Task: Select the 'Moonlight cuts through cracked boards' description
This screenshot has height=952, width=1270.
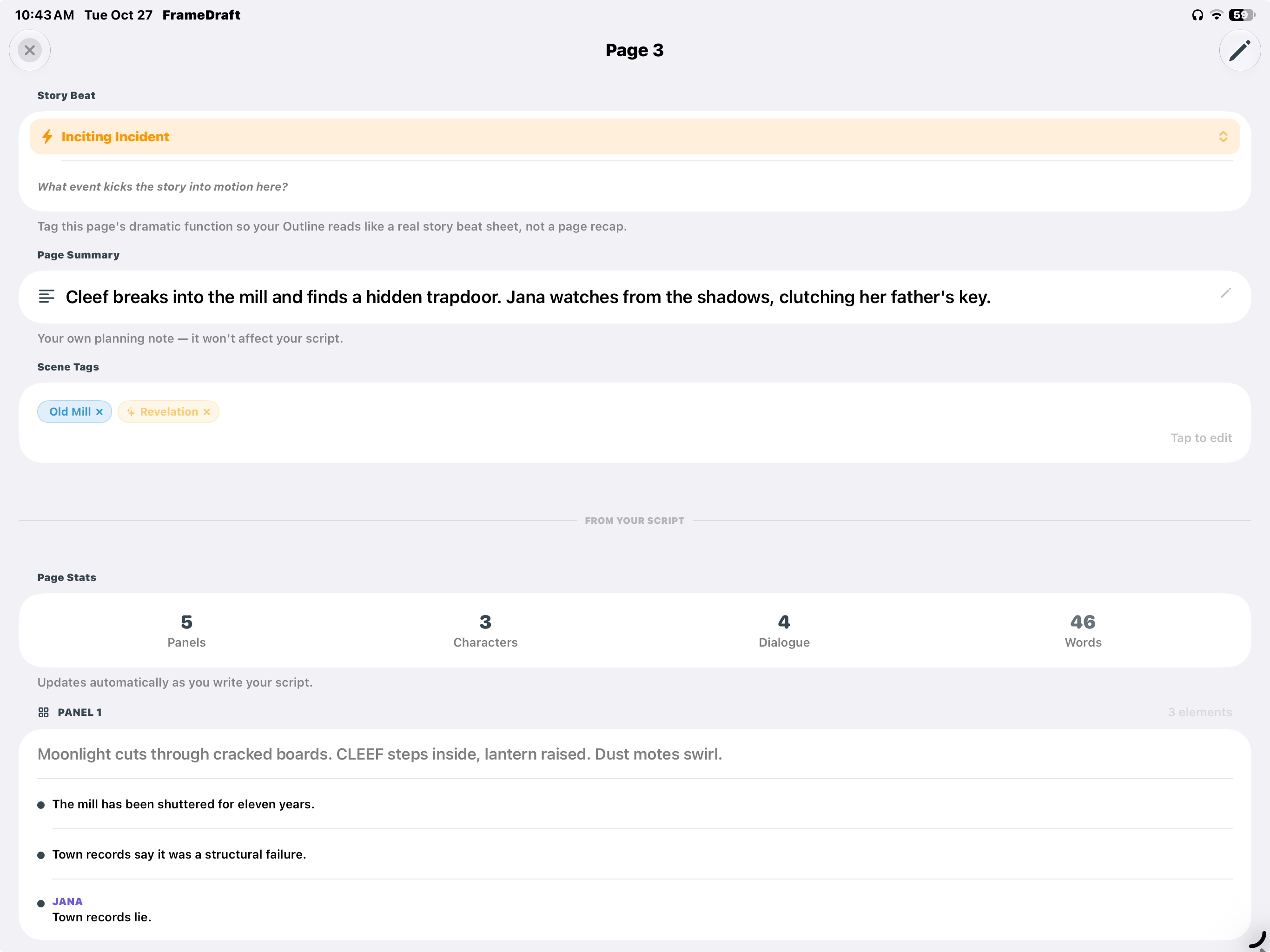Action: [x=379, y=754]
